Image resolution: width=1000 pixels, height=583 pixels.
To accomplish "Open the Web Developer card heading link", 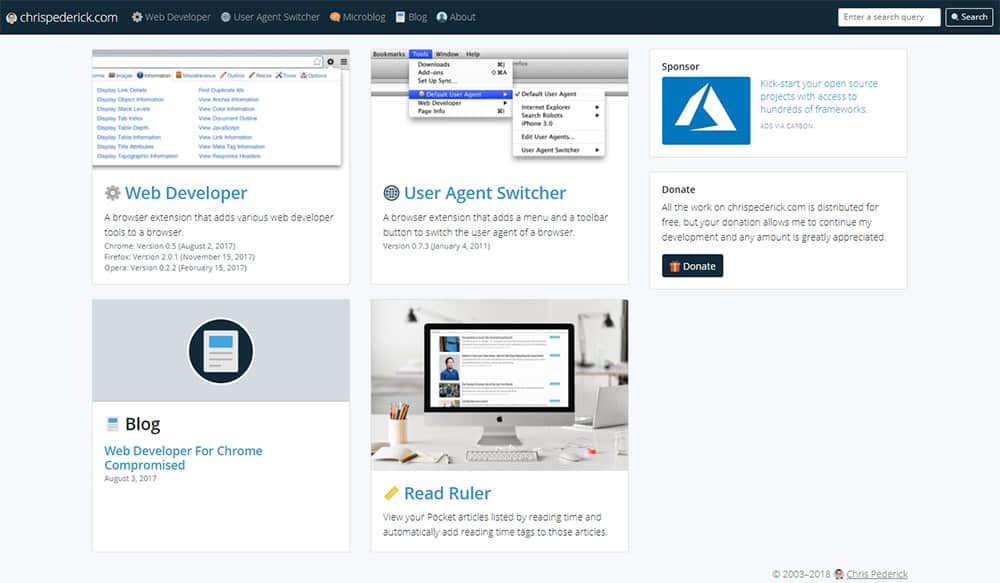I will (x=186, y=193).
